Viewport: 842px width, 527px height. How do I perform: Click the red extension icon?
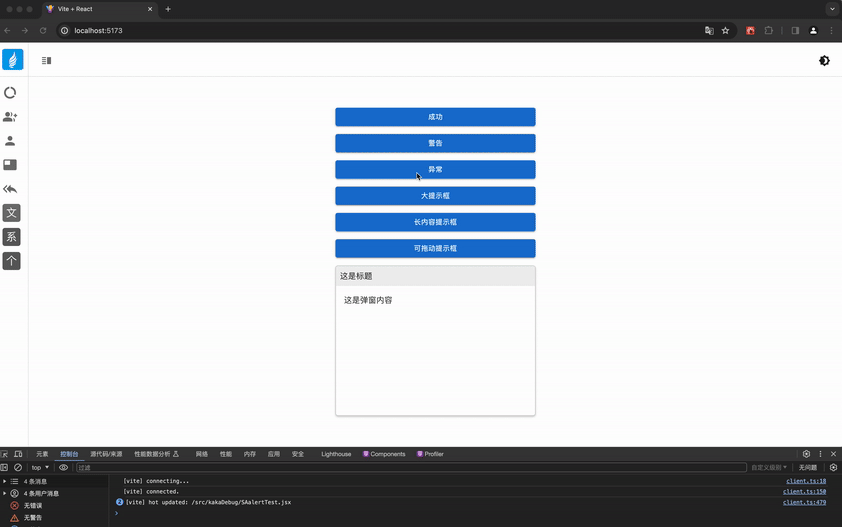tap(750, 31)
